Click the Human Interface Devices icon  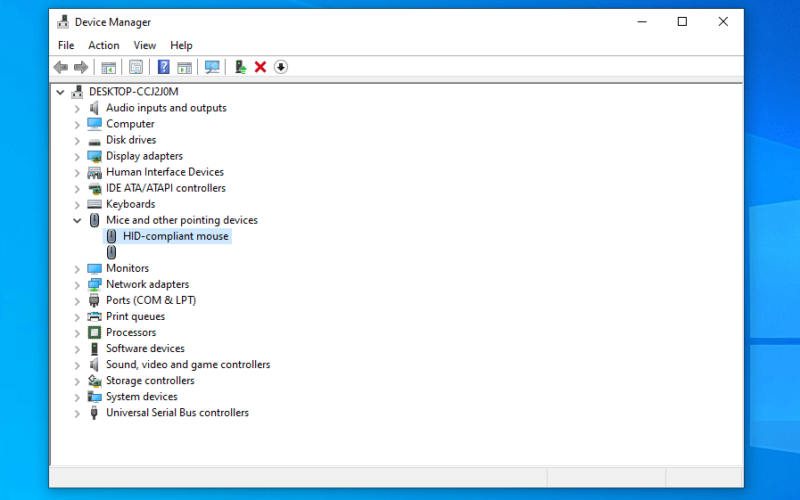pos(94,172)
